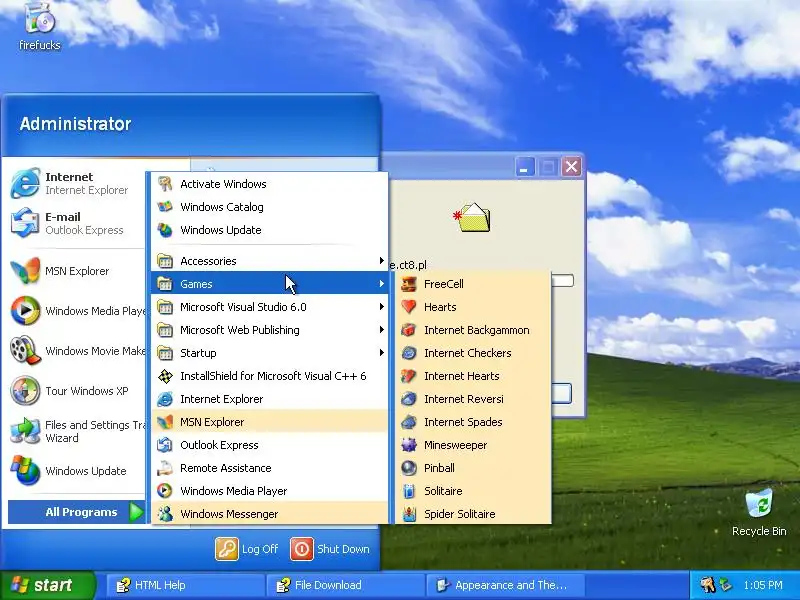This screenshot has width=800, height=600.
Task: Click the InstallShield for Visual C++ icon
Action: pyautogui.click(x=165, y=377)
